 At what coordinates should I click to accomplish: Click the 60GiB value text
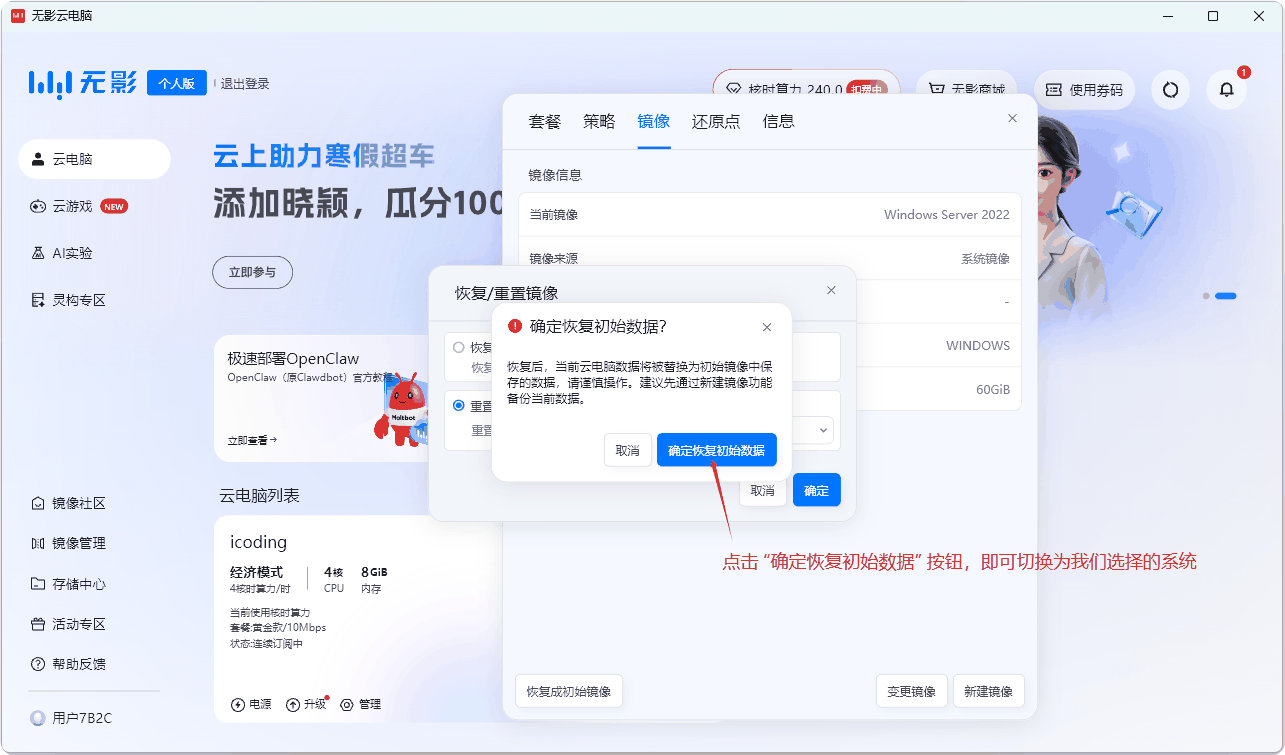pos(993,389)
